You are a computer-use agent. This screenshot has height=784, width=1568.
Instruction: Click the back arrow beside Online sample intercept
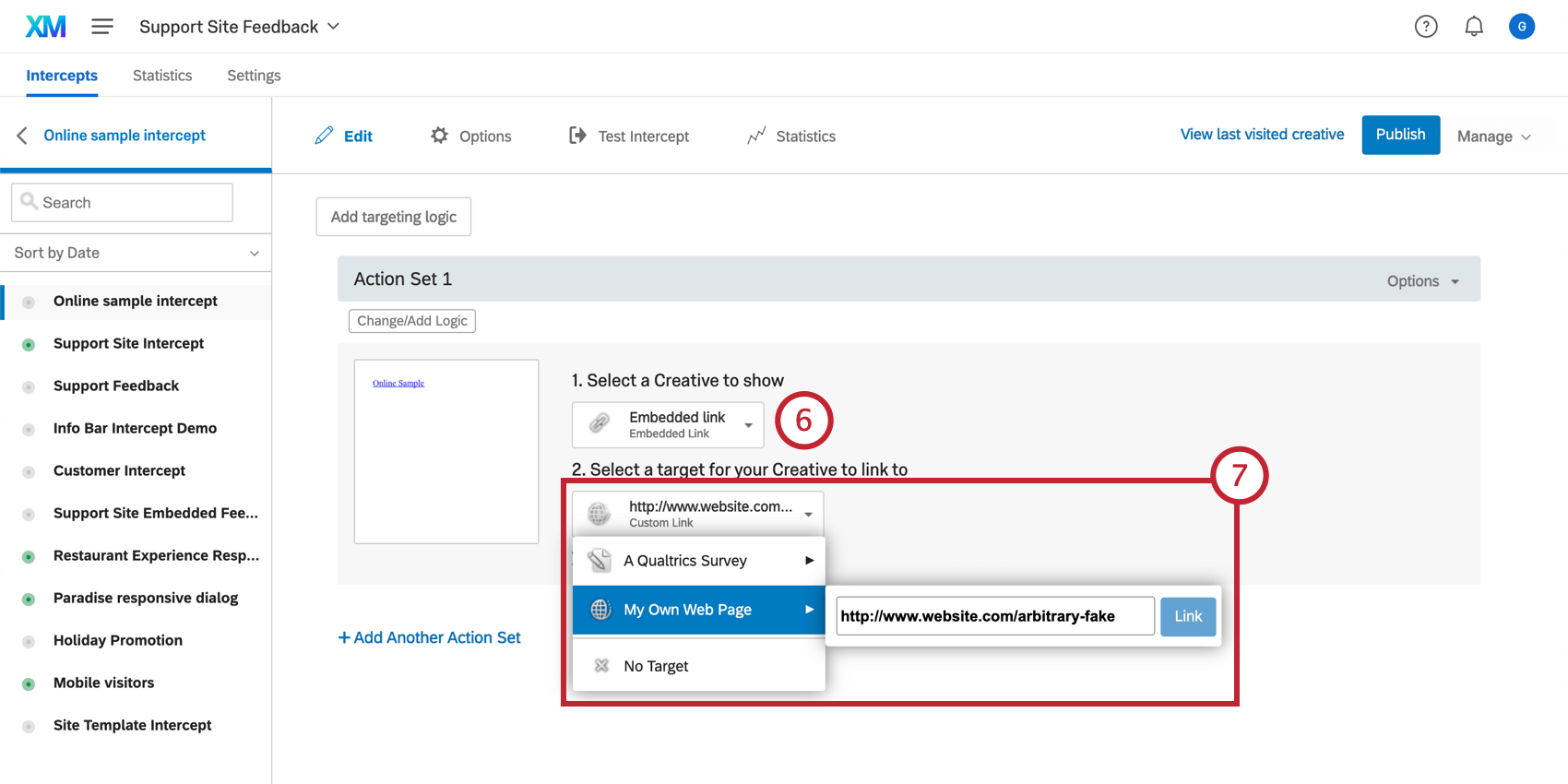[x=22, y=136]
